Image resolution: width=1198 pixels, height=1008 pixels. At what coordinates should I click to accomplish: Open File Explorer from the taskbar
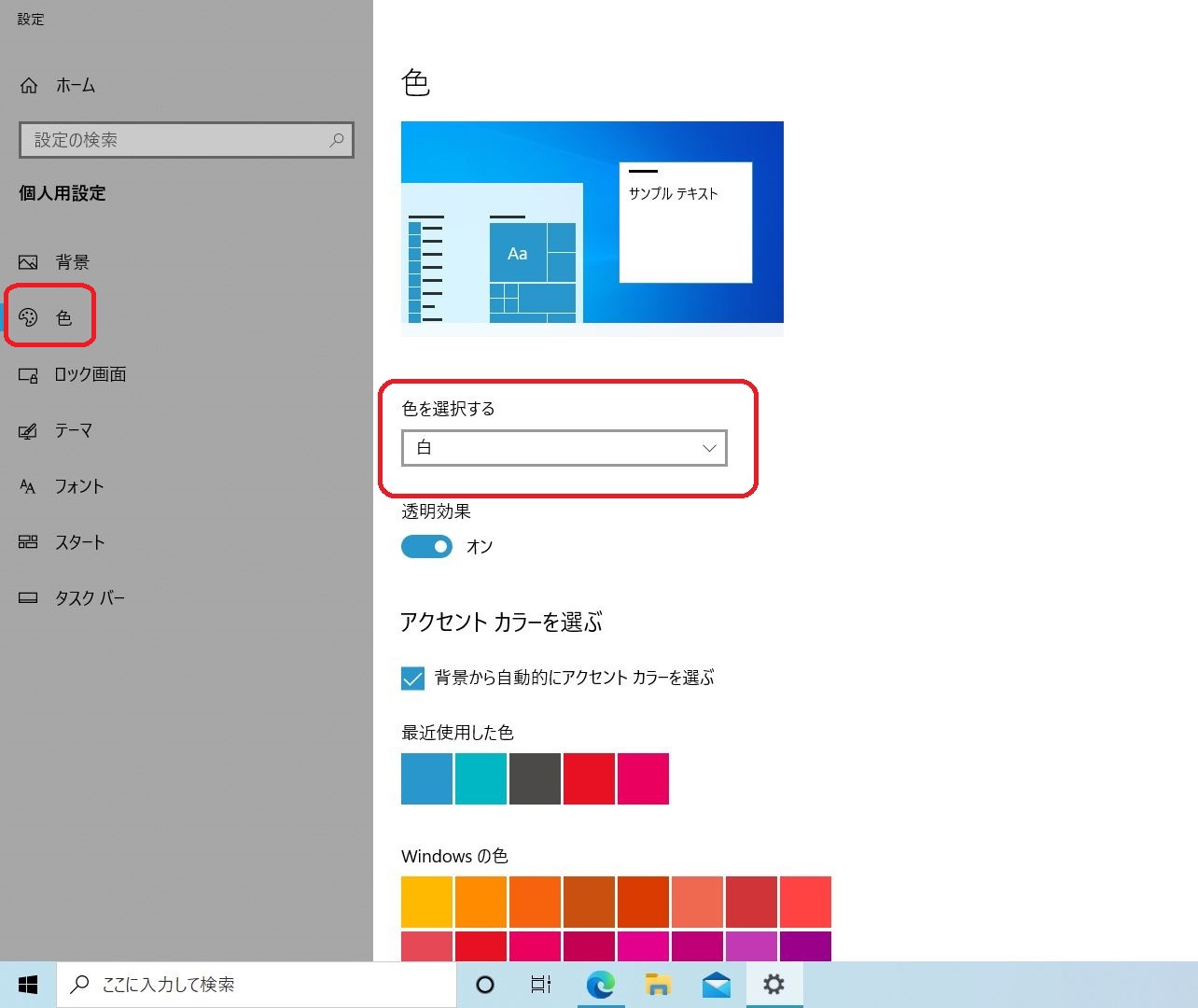pos(658,985)
